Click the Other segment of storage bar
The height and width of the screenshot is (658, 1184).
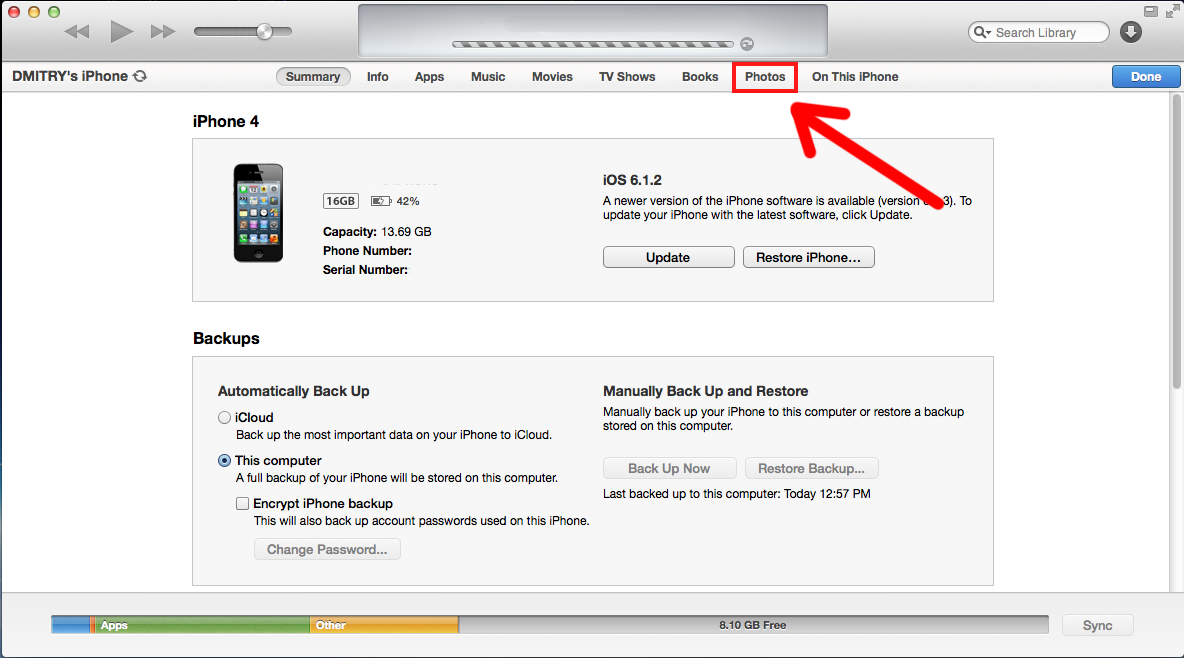384,625
